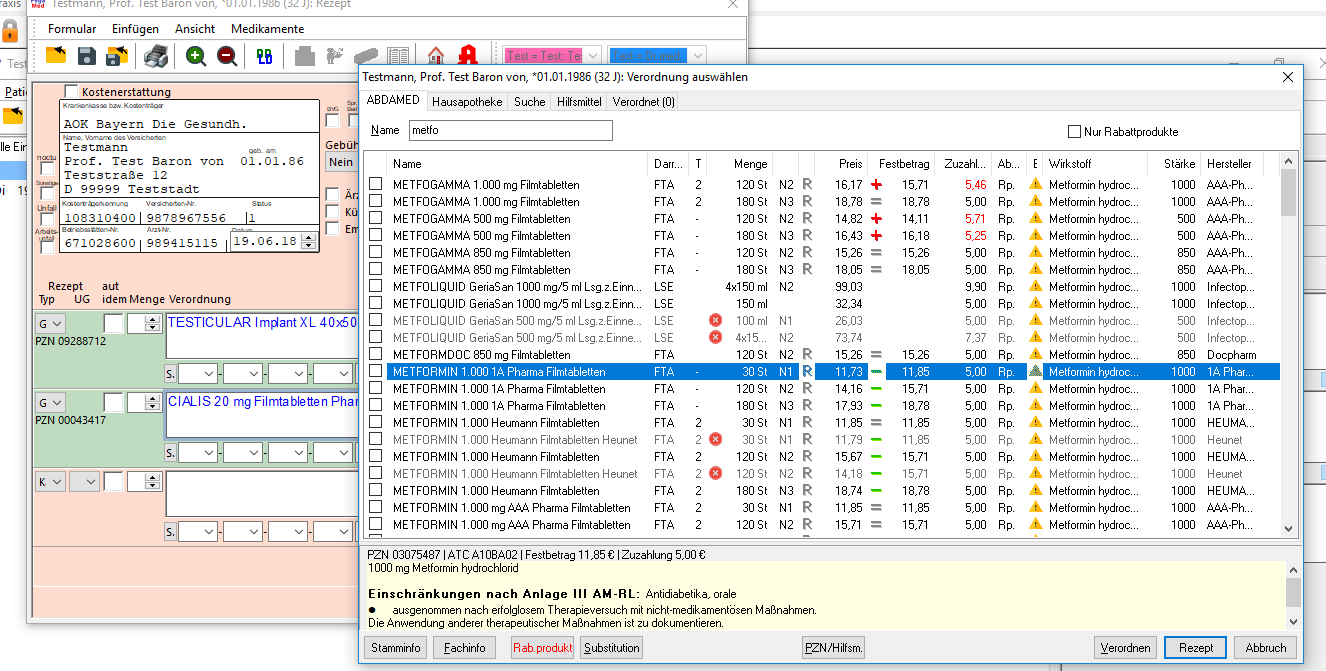
Task: Click the folder-with-diskette save-as icon
Action: coord(116,56)
